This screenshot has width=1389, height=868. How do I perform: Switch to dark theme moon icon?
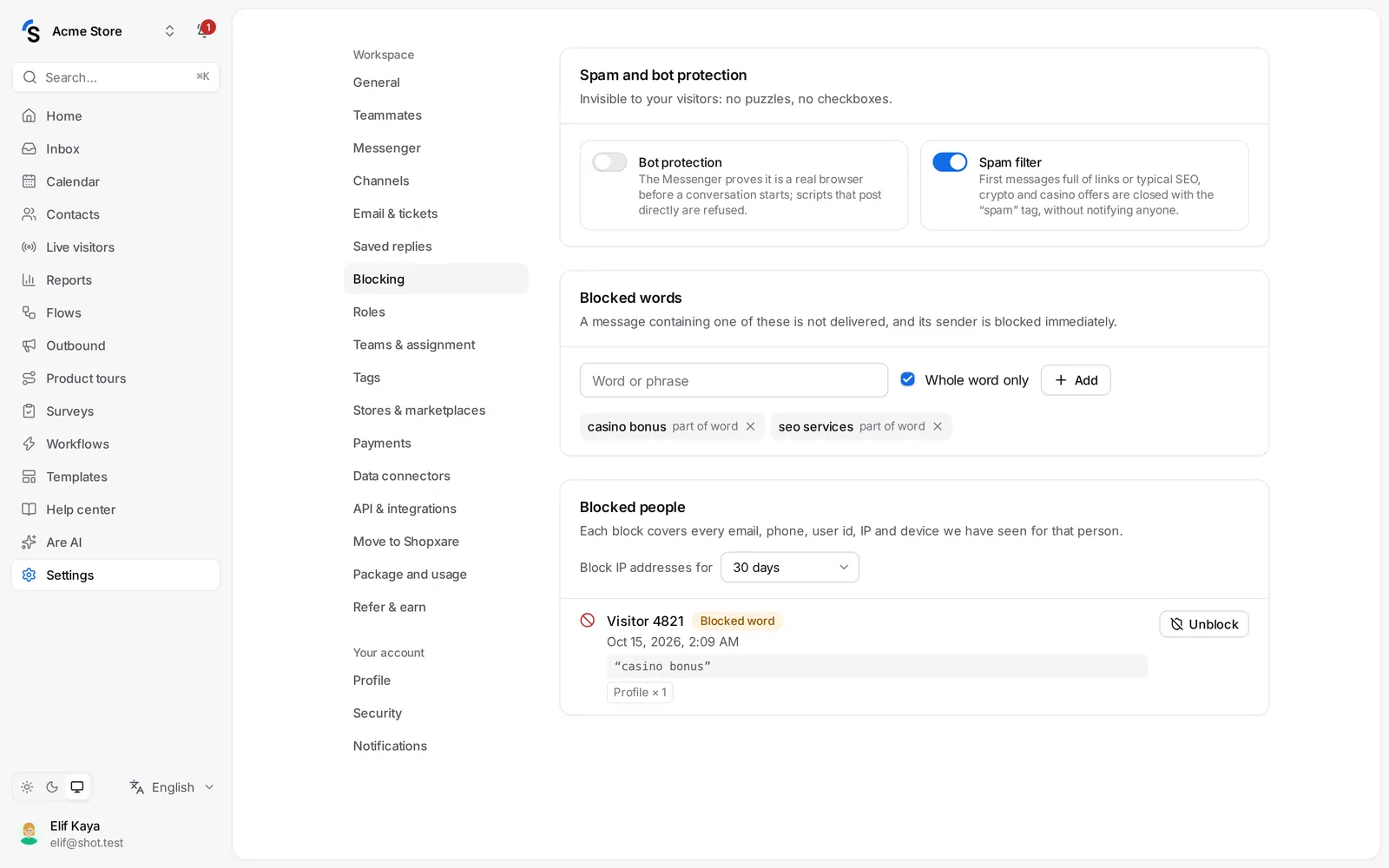coord(52,787)
